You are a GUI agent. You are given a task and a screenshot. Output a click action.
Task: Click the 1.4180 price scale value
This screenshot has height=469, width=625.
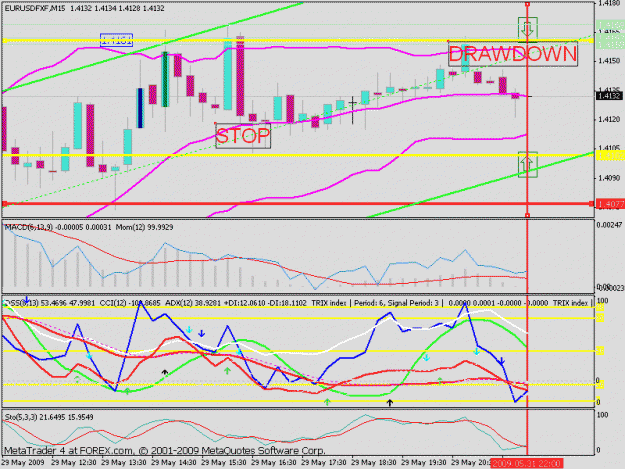tap(609, 3)
